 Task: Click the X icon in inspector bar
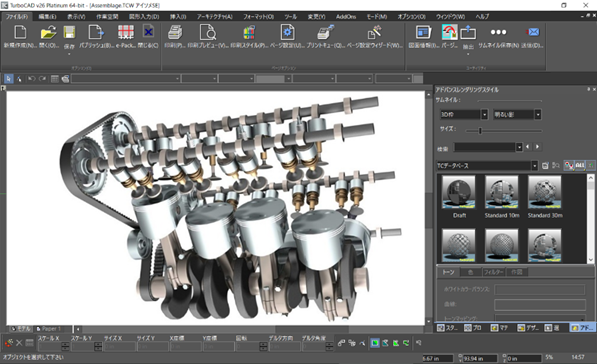(19, 343)
